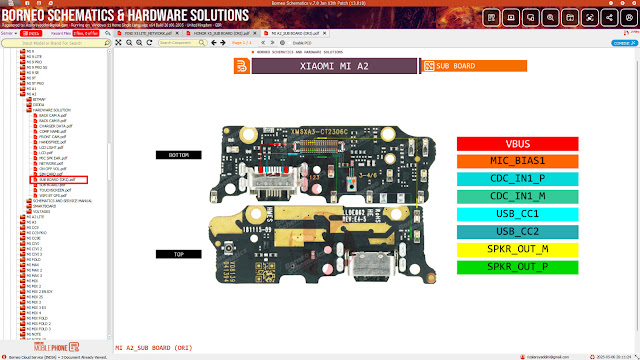Open the first header icon with document symbol
Screen dimensions: 640x360
tap(491, 18)
